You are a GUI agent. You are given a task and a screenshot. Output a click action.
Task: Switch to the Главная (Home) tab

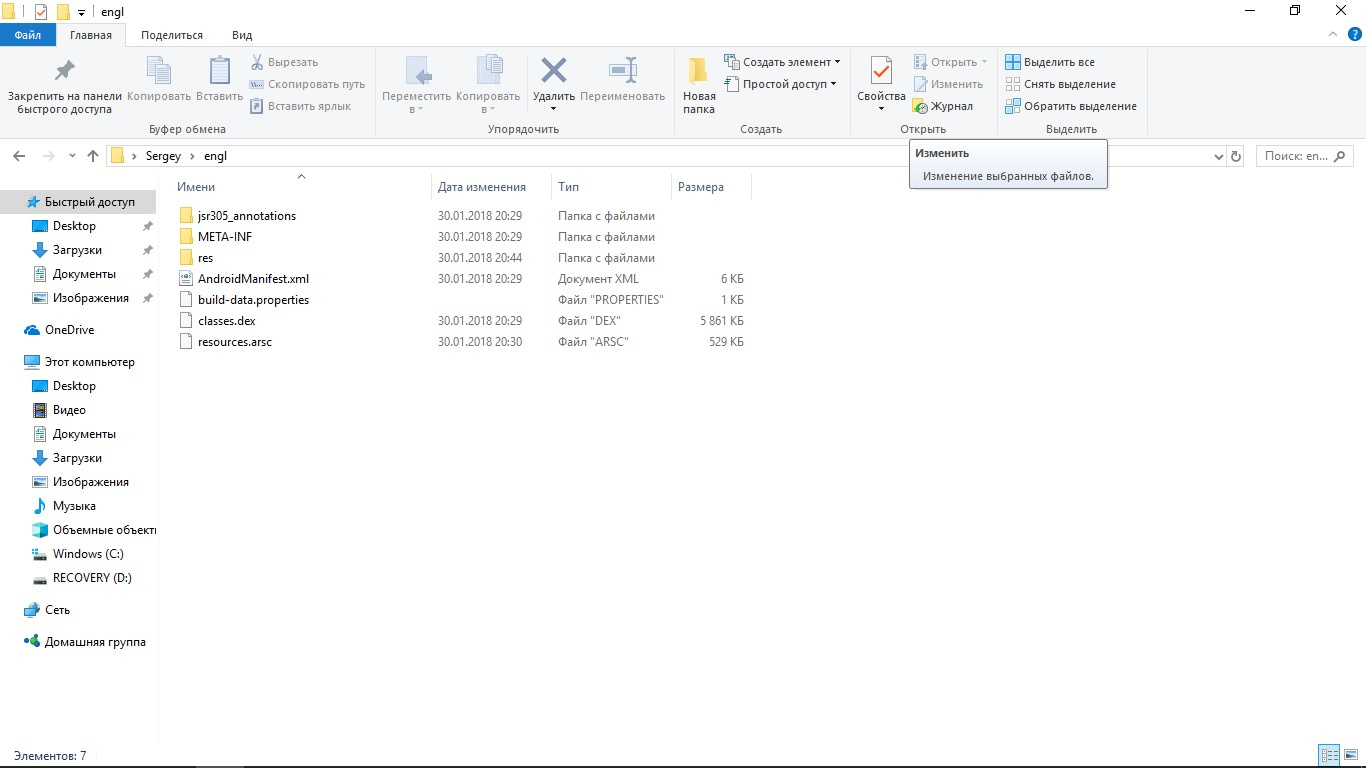[x=91, y=35]
